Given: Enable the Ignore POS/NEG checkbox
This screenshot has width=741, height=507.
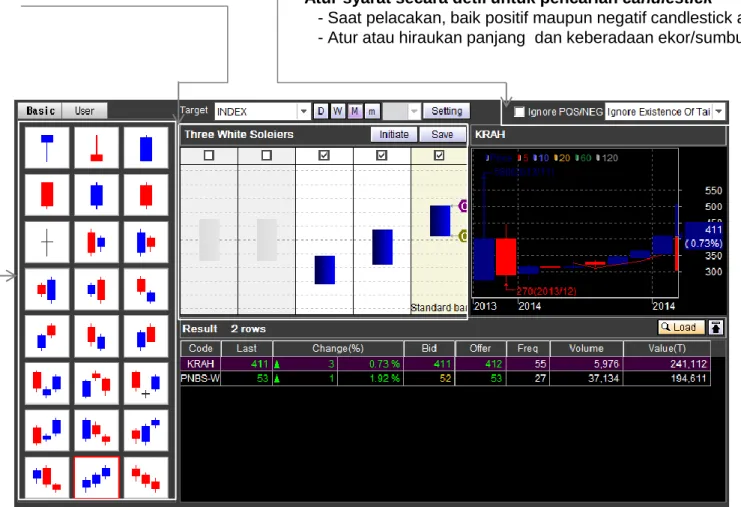Looking at the screenshot, I should 519,112.
